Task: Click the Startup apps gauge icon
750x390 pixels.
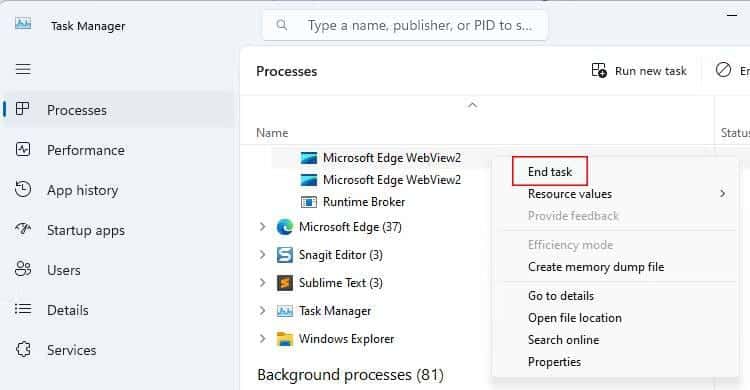Action: (23, 229)
